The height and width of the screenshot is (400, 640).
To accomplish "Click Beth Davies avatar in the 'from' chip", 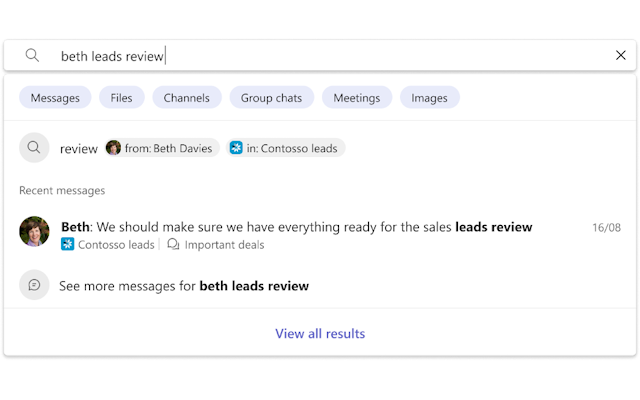I will (113, 148).
